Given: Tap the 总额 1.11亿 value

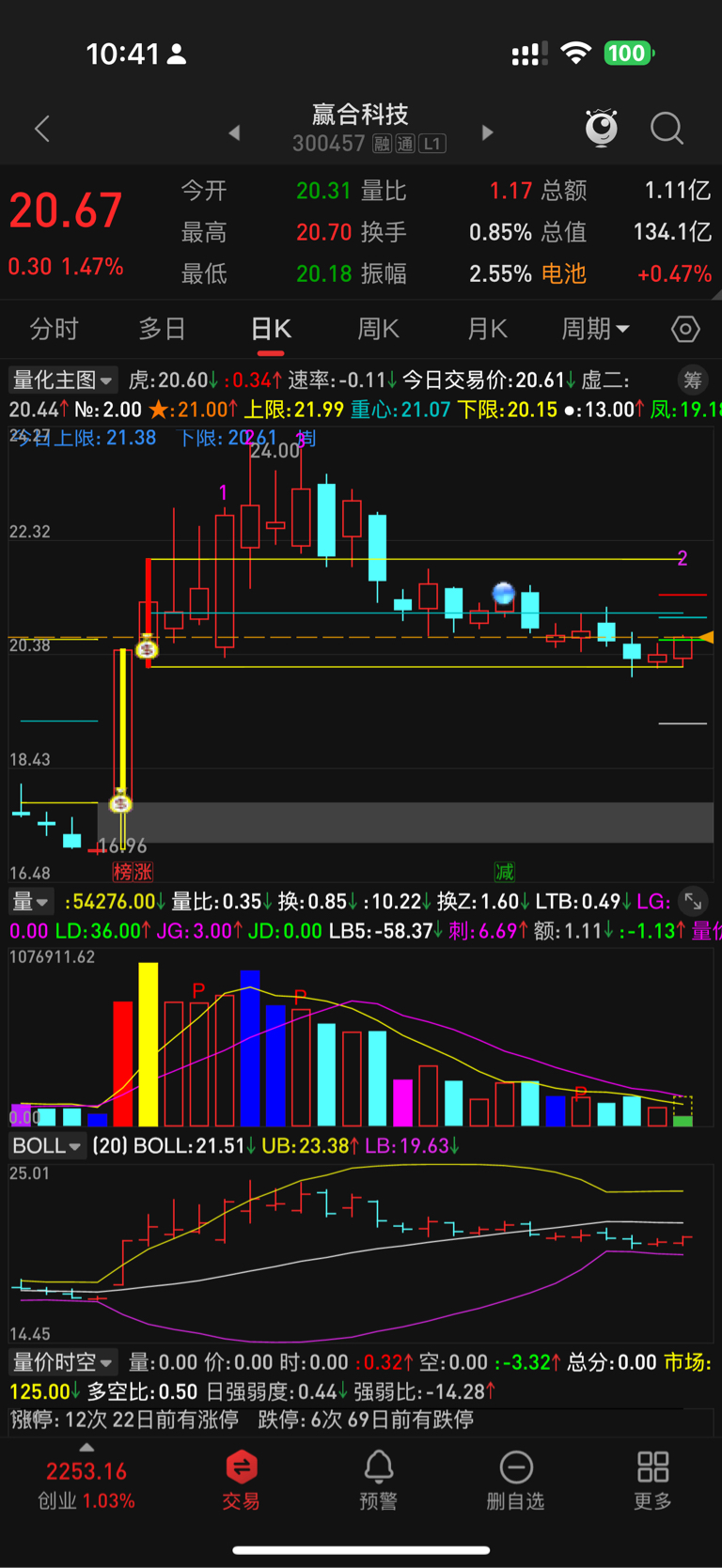Looking at the screenshot, I should pyautogui.click(x=678, y=191).
